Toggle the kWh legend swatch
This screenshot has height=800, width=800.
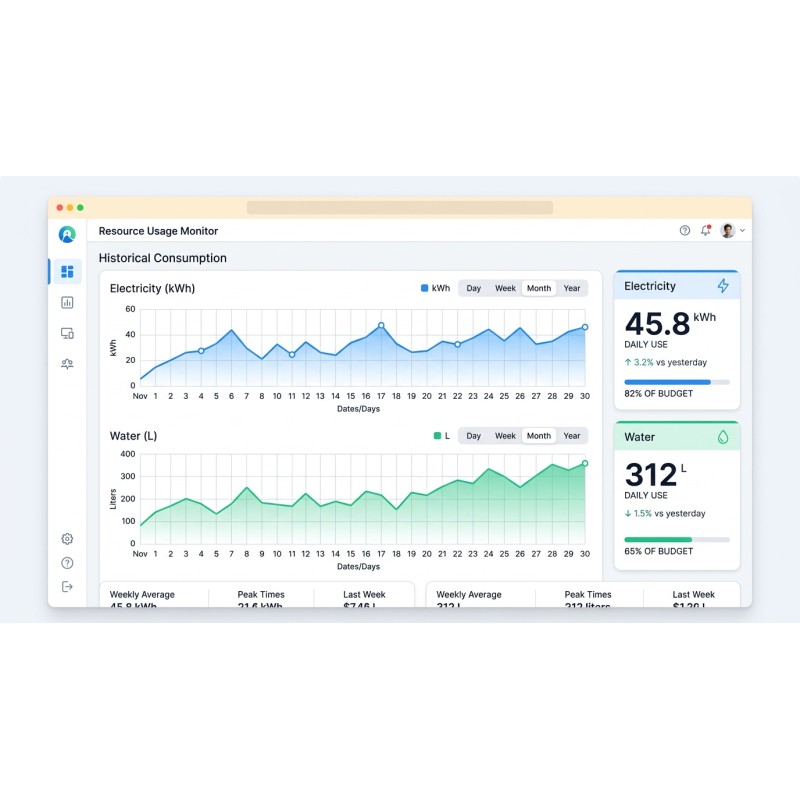click(424, 288)
